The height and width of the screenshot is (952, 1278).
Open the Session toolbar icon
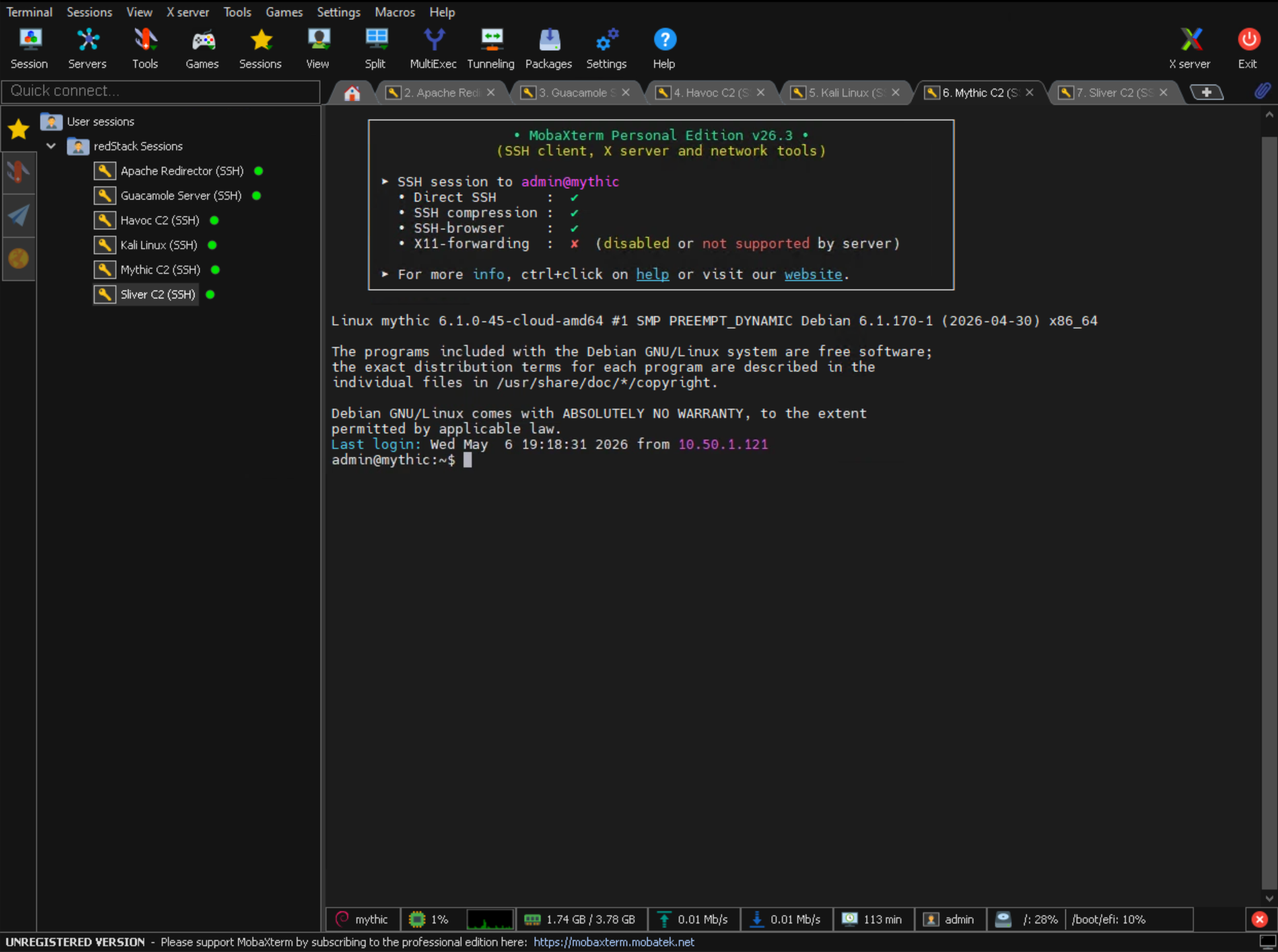30,48
